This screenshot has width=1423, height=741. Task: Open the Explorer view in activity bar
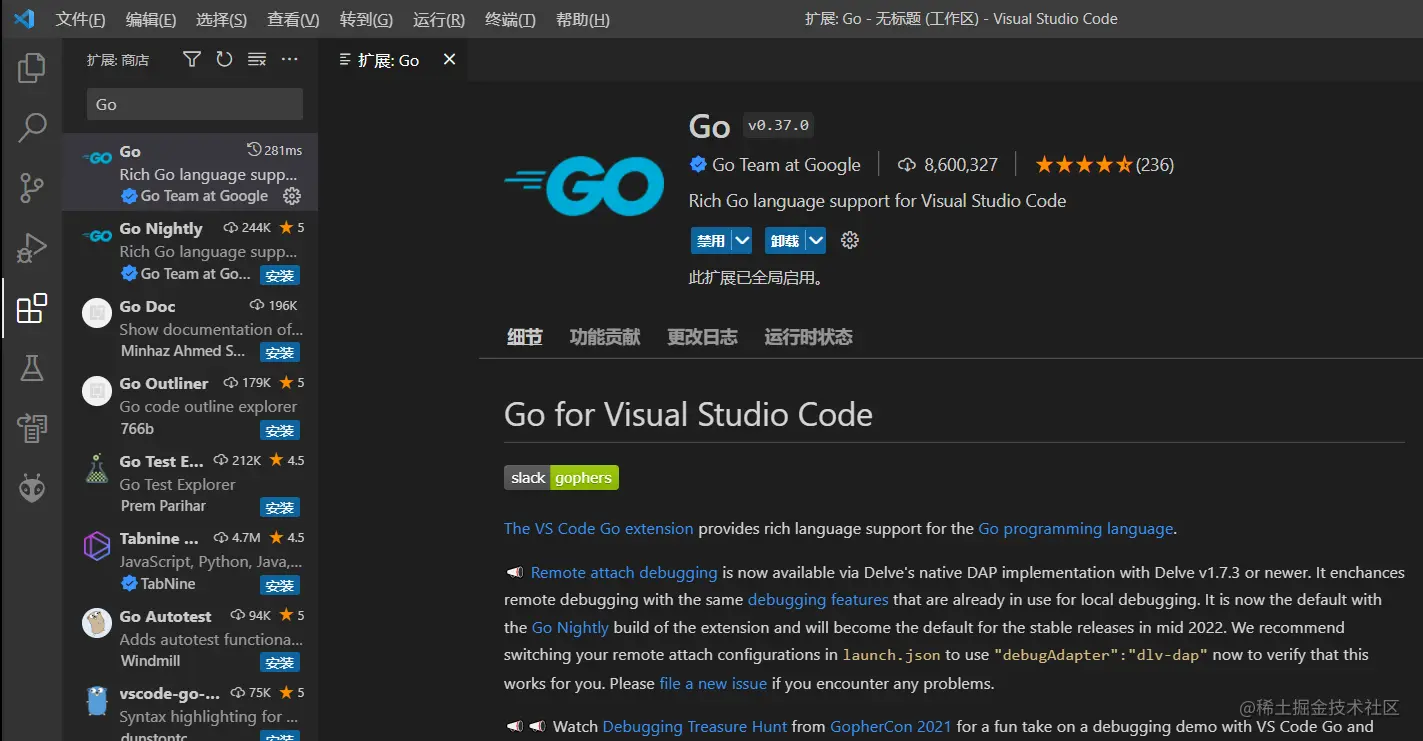[32, 68]
